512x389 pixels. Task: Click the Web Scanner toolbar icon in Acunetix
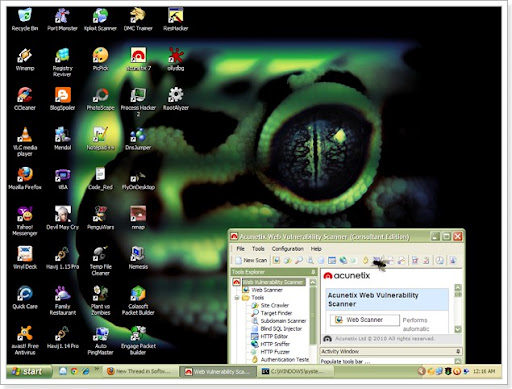click(x=276, y=260)
